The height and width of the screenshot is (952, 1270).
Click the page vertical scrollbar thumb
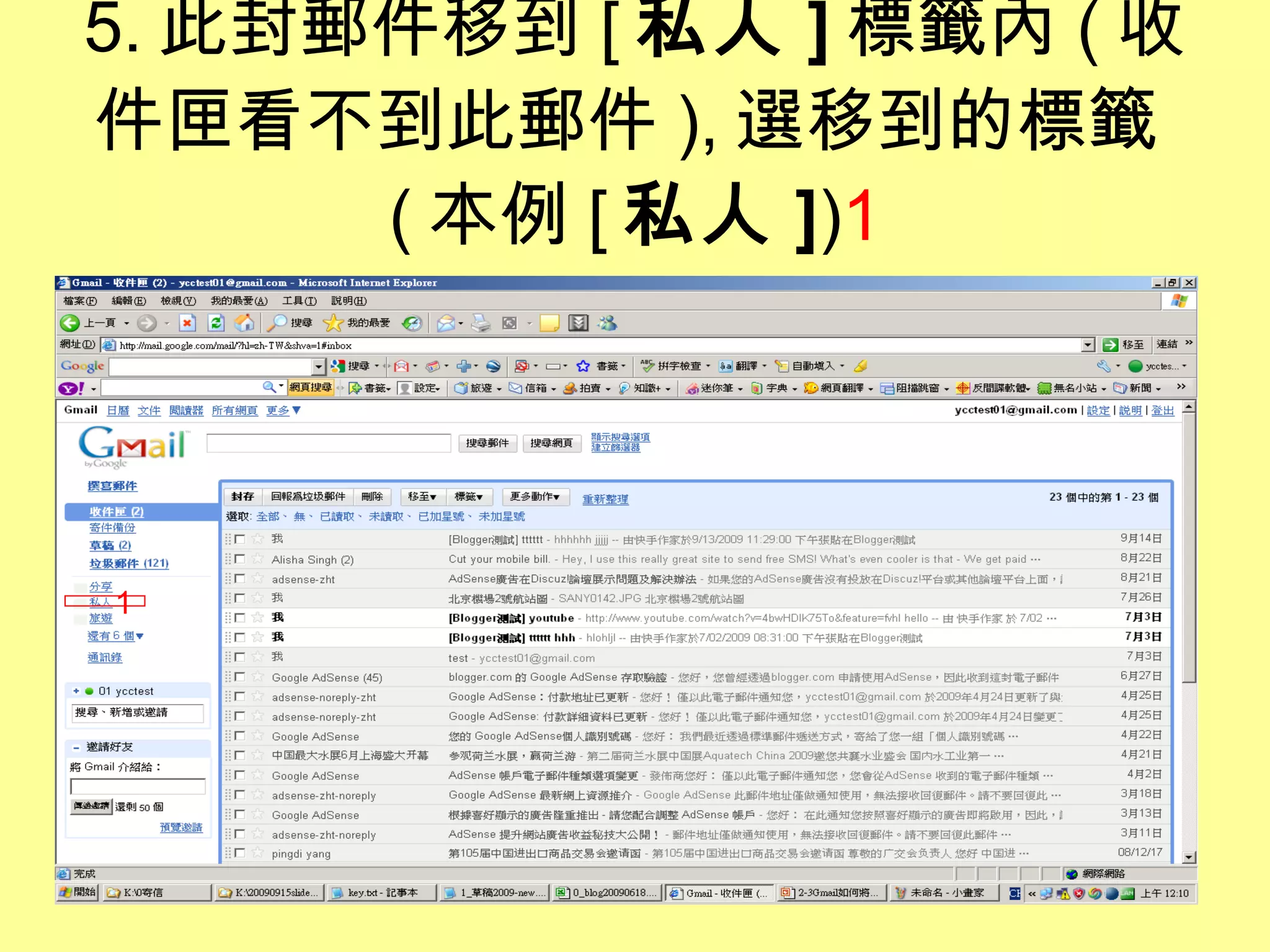[1189, 549]
